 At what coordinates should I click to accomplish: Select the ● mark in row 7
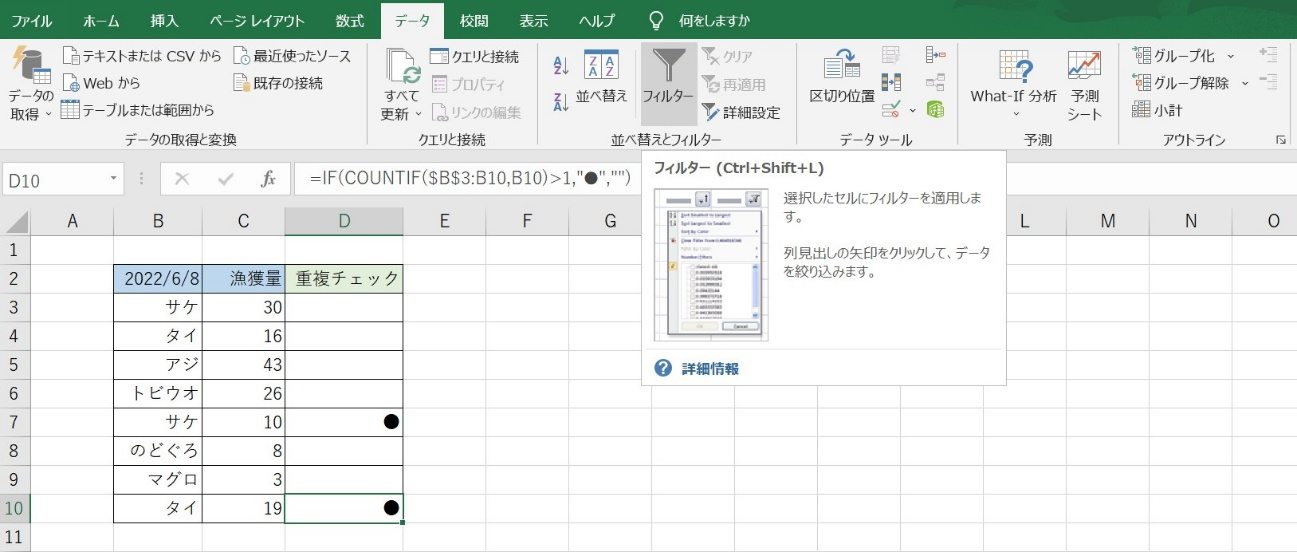tap(391, 422)
